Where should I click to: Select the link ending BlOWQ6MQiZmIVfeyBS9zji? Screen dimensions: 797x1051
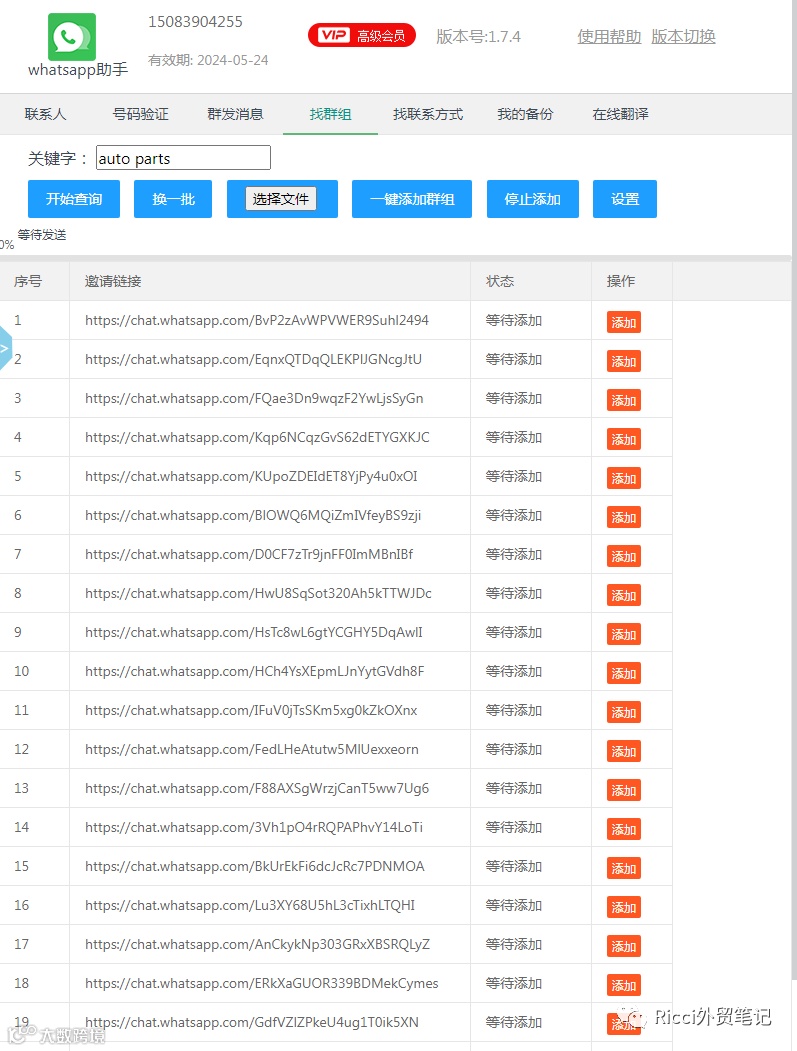tap(253, 515)
